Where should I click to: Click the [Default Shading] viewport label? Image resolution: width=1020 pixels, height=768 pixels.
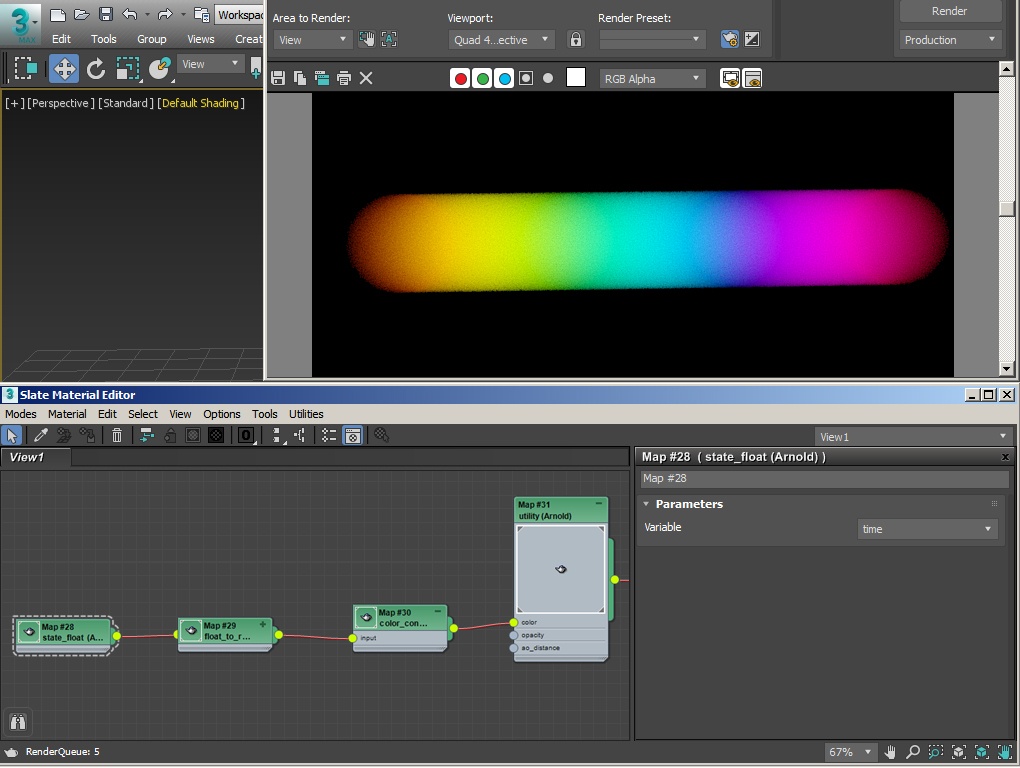(x=201, y=103)
